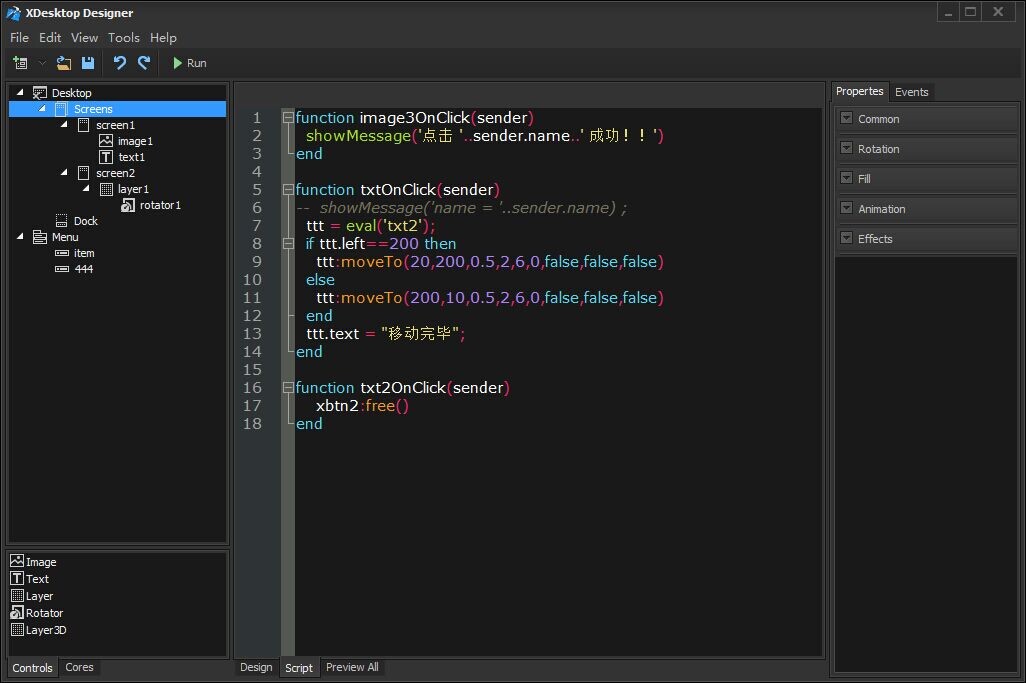Switch to the Design tab
Viewport: 1026px width, 683px height.
click(x=256, y=667)
